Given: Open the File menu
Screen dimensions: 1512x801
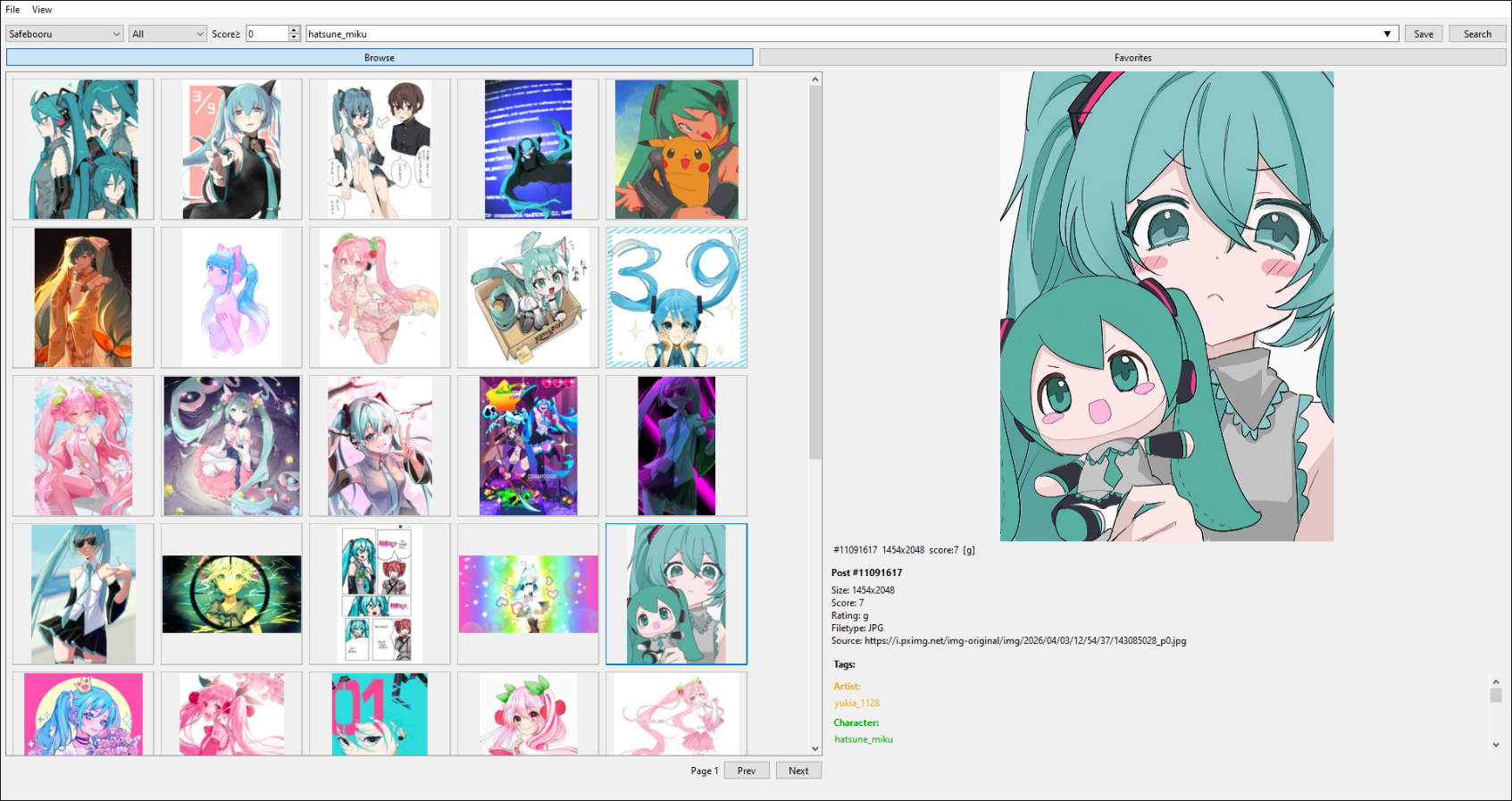Looking at the screenshot, I should 13,10.
